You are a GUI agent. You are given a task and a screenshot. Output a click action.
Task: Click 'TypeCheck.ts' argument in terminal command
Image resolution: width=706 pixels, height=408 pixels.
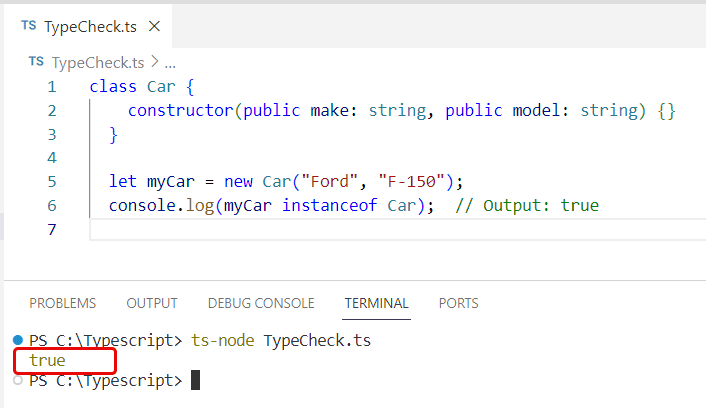click(x=317, y=341)
